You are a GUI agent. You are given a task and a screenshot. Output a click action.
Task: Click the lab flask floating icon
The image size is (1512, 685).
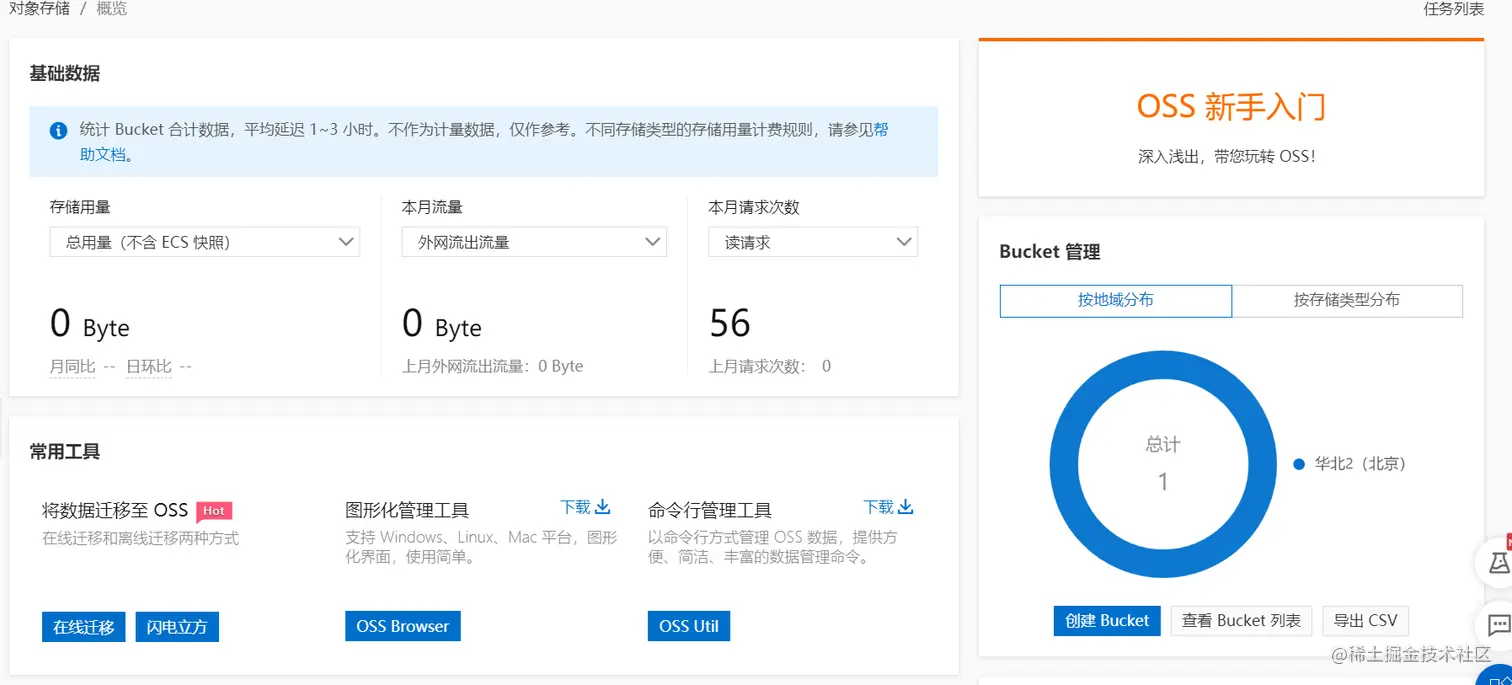coord(1498,564)
